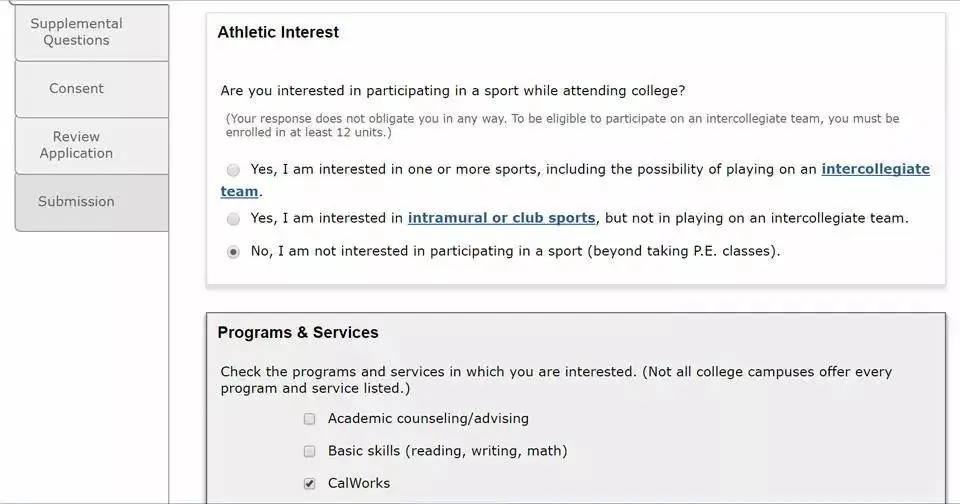
Task: Switch to the Review Application tab
Action: 77,145
